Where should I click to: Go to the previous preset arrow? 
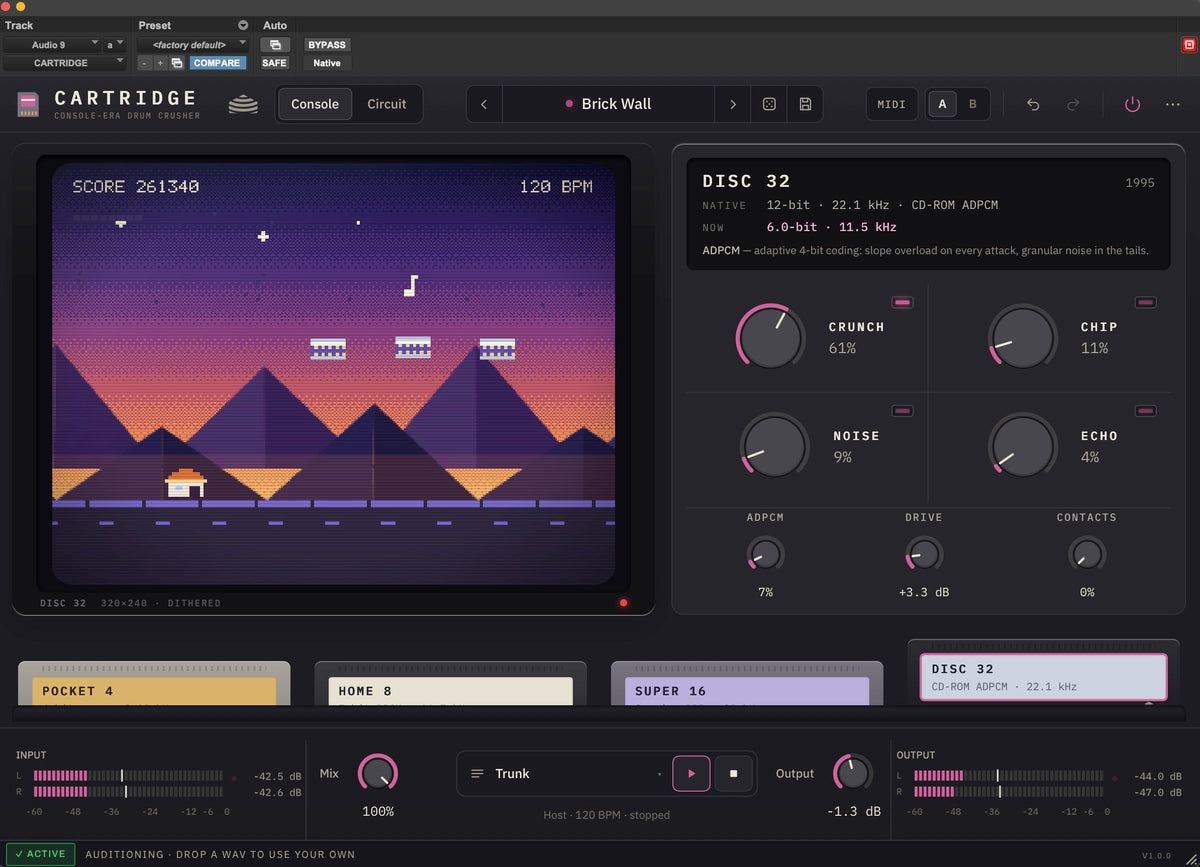point(484,104)
